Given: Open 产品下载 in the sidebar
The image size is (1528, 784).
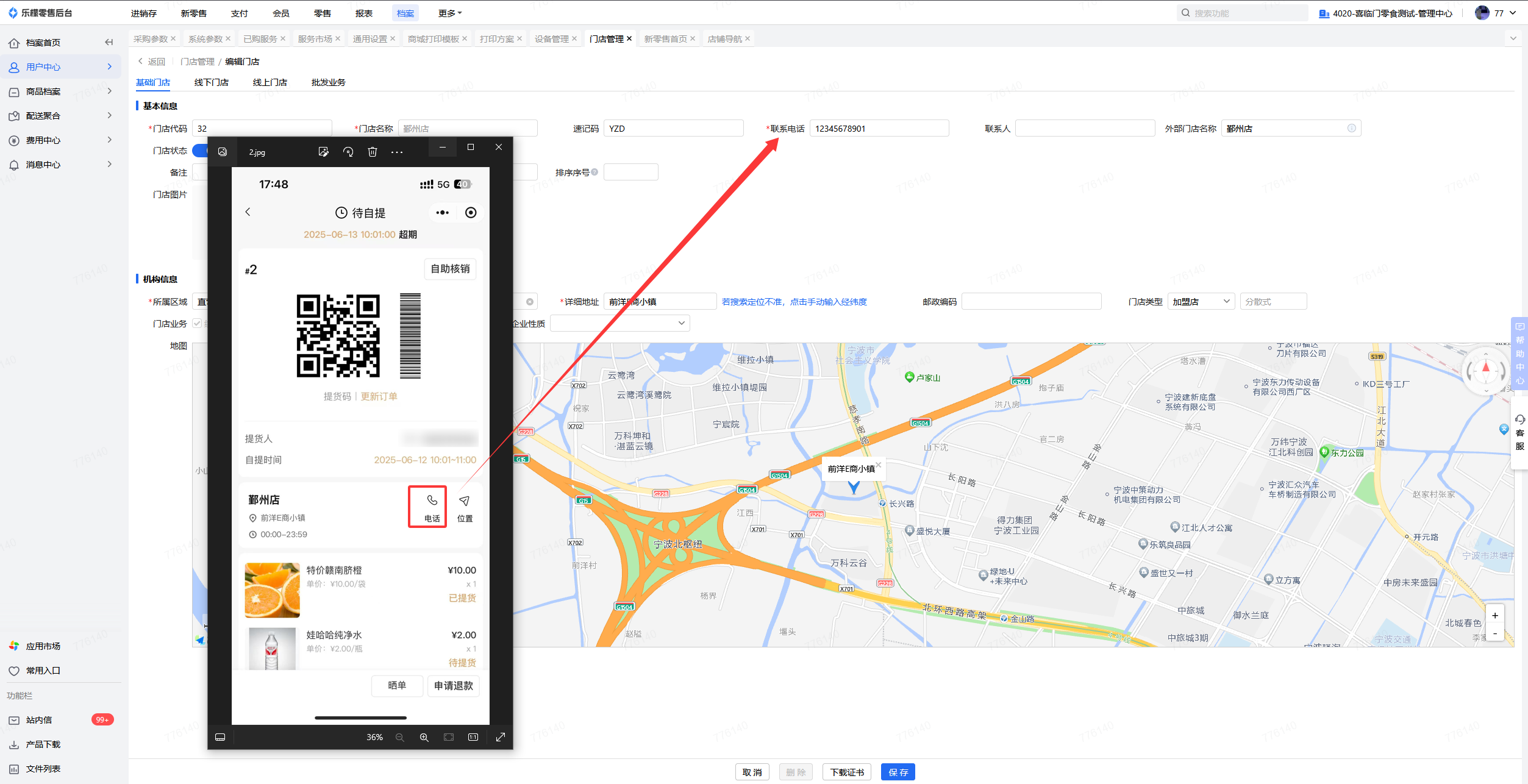Looking at the screenshot, I should (43, 744).
